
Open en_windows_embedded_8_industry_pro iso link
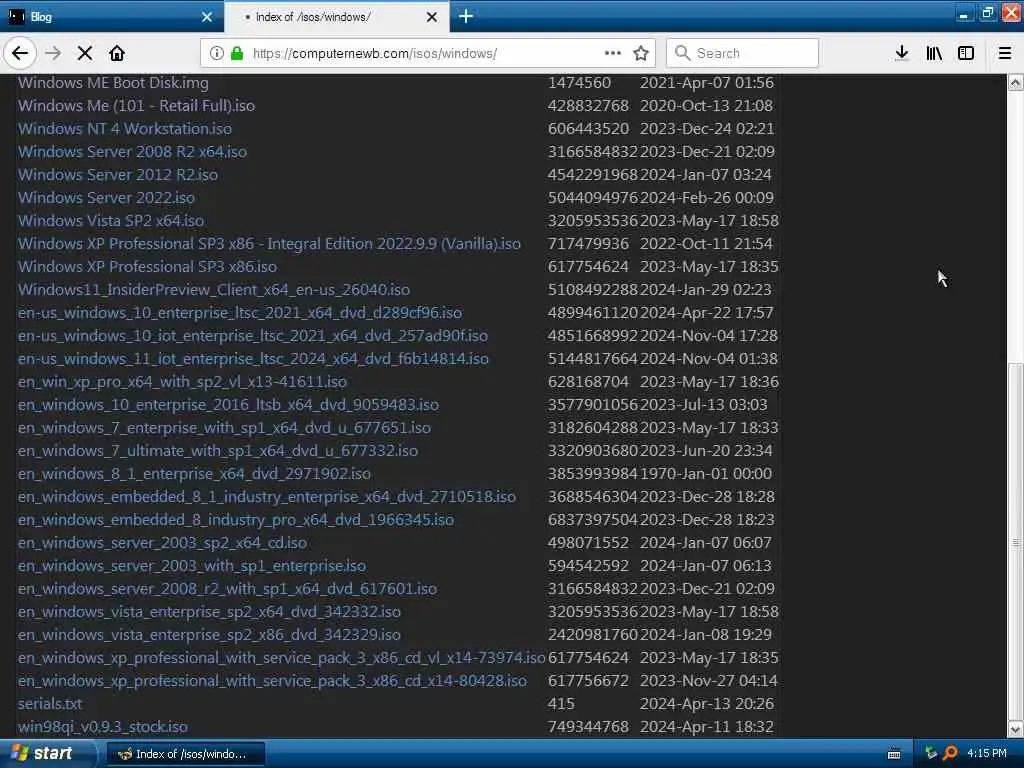(236, 520)
